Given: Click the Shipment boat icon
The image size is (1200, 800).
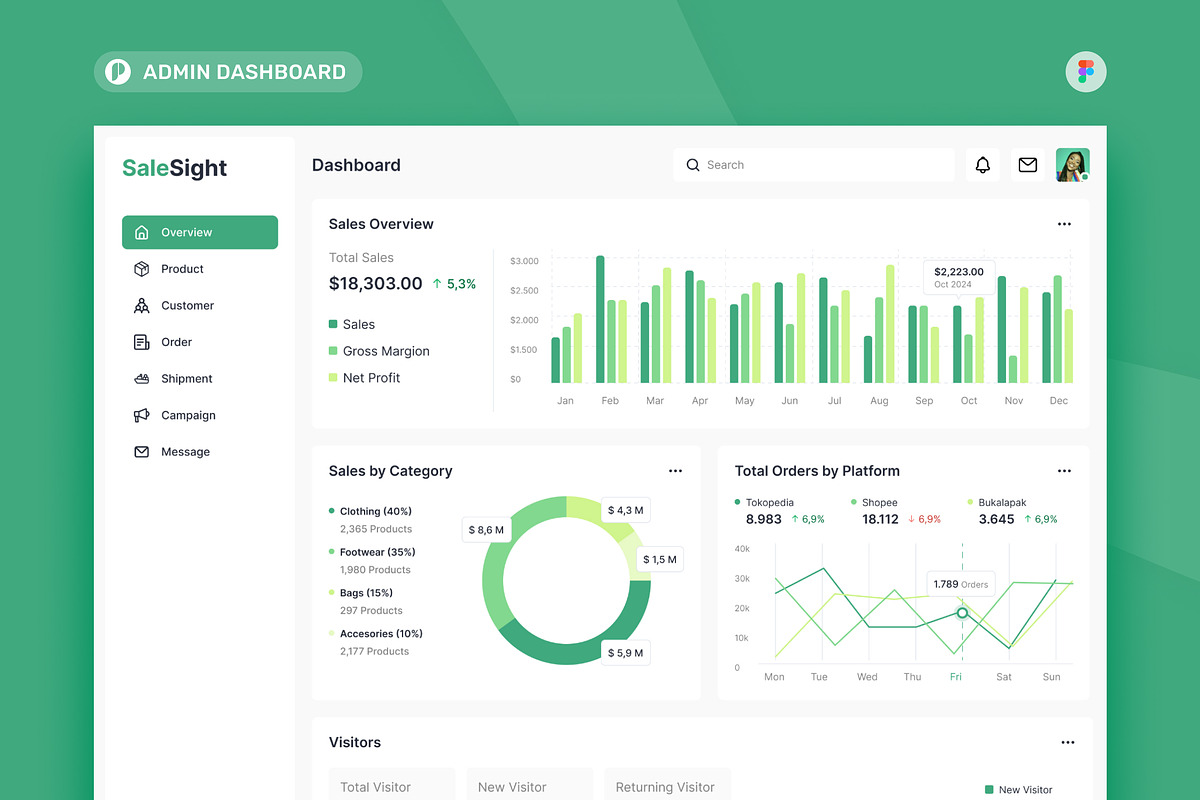Looking at the screenshot, I should click(x=141, y=379).
